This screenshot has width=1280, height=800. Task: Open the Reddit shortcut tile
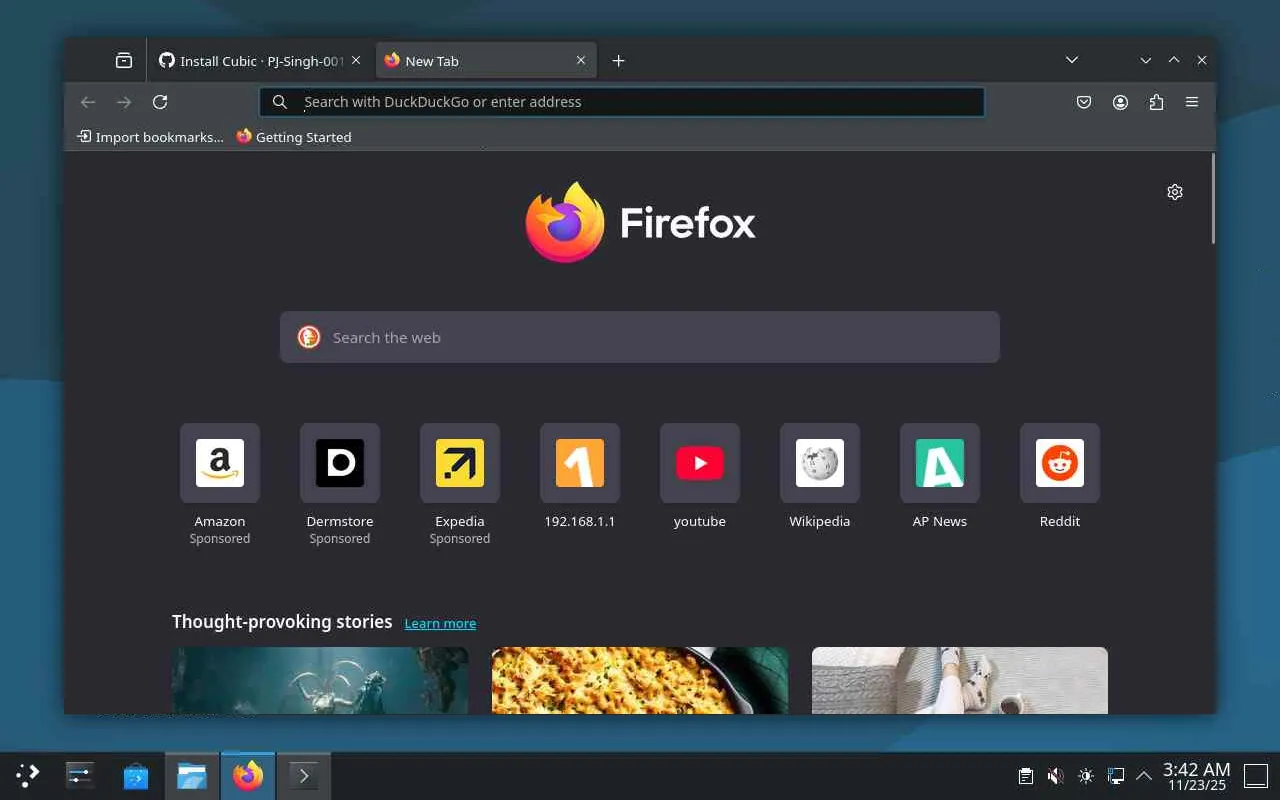[x=1060, y=463]
